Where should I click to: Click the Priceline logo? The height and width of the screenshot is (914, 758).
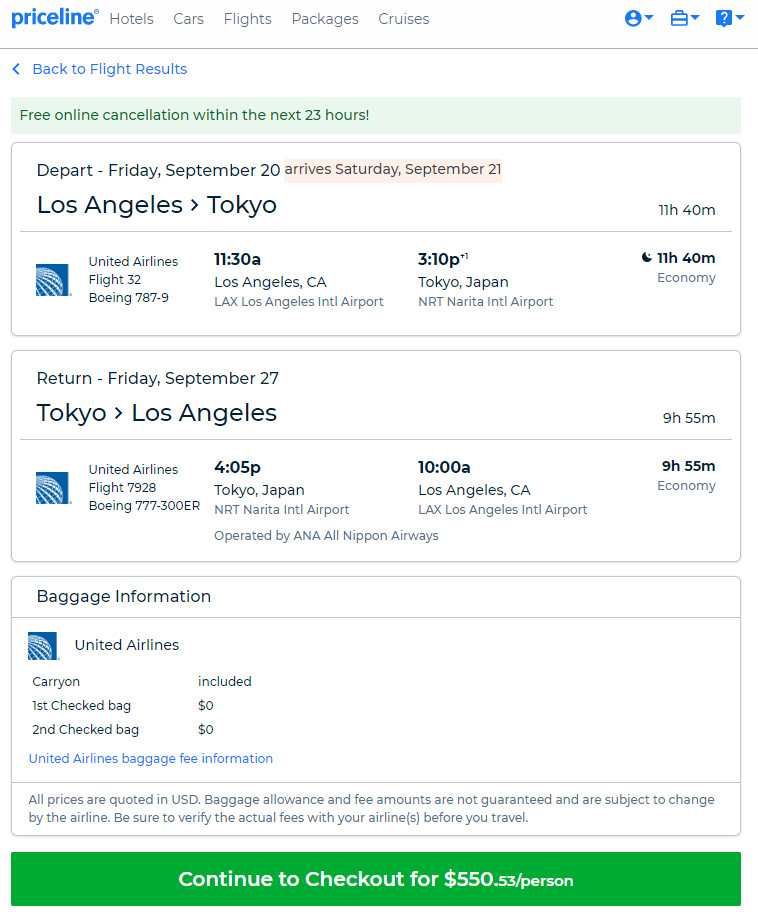(55, 17)
